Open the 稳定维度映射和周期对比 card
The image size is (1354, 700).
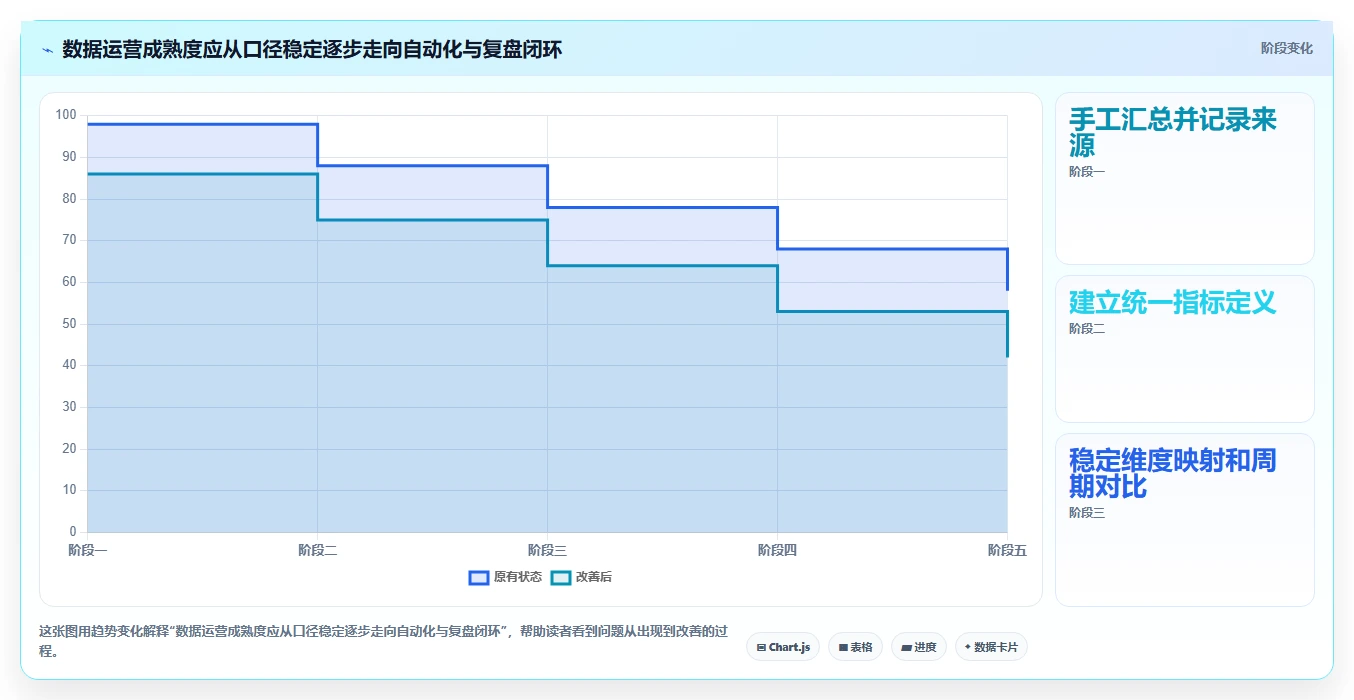1184,520
